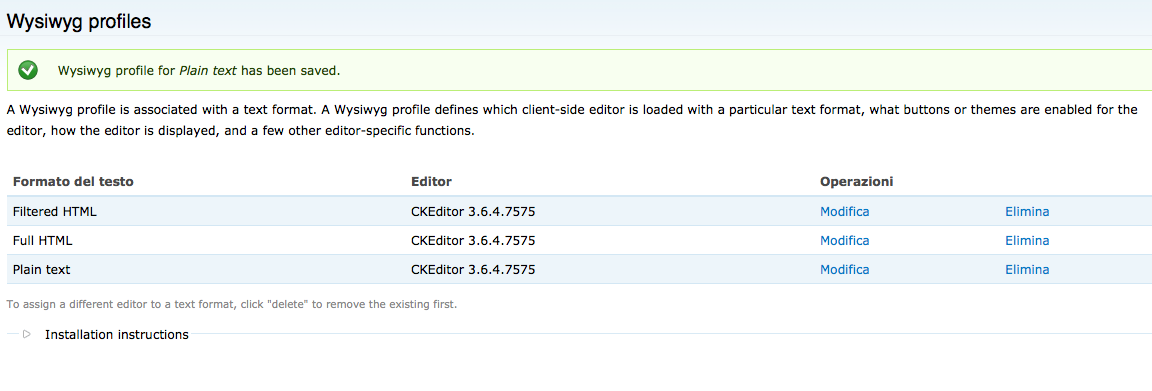Click CKEditor version in Filtered HTML row
The height and width of the screenshot is (391, 1152).
point(472,212)
